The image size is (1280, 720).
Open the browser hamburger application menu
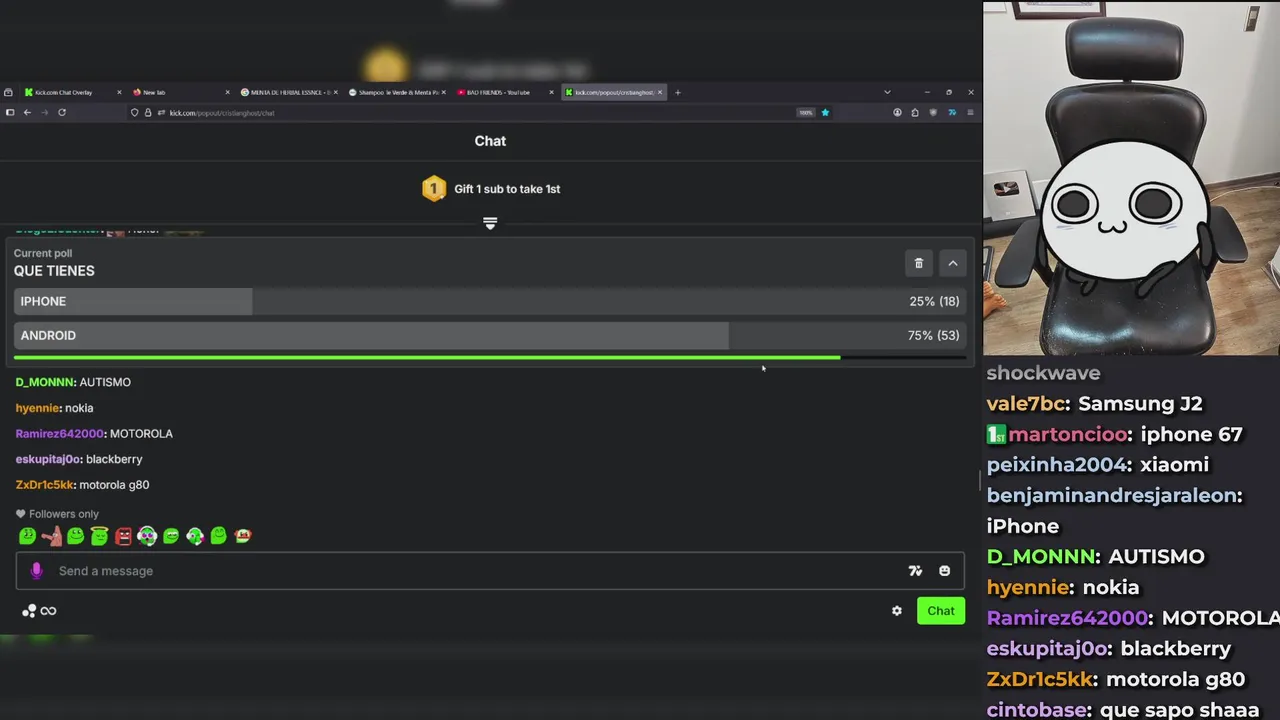click(x=970, y=113)
